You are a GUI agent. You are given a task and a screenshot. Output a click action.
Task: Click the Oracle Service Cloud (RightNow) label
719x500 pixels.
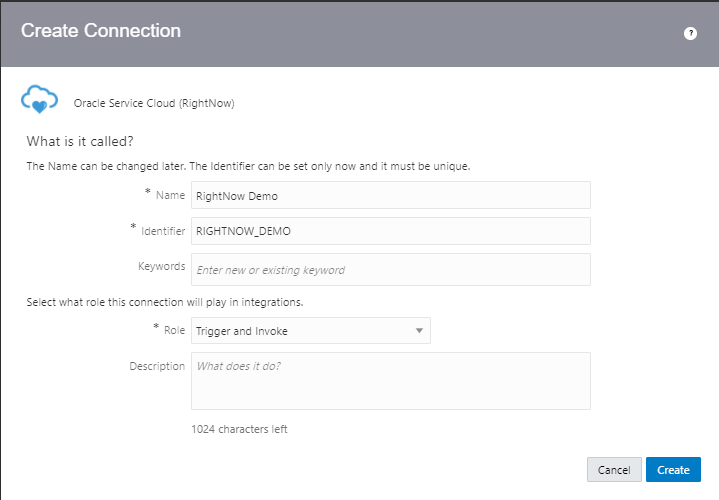tap(154, 102)
